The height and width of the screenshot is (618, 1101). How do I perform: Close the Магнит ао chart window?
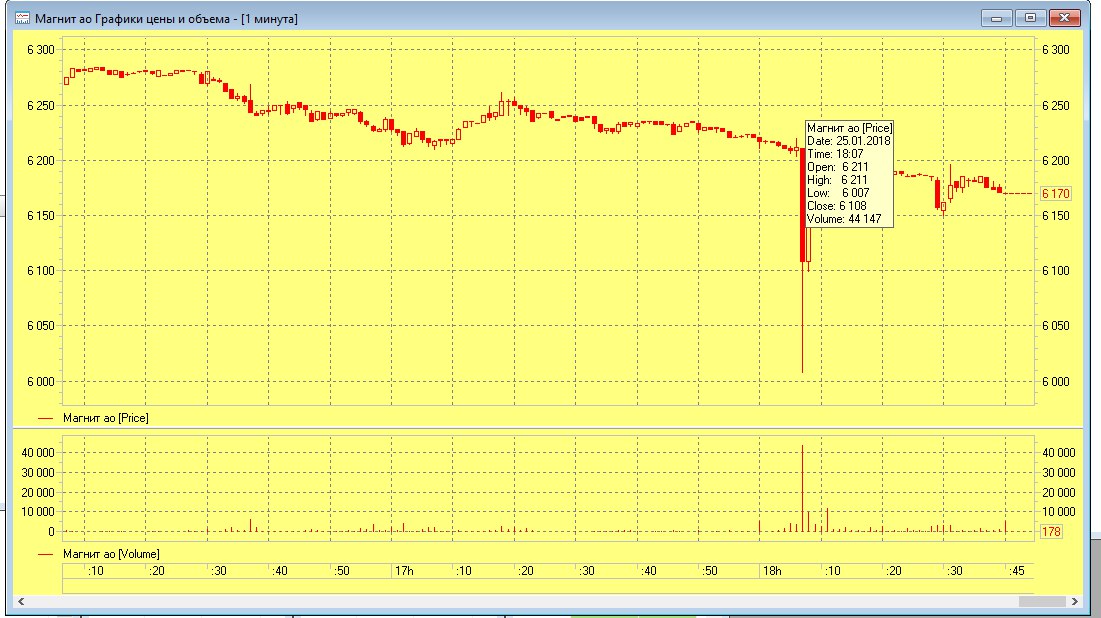click(x=1064, y=18)
